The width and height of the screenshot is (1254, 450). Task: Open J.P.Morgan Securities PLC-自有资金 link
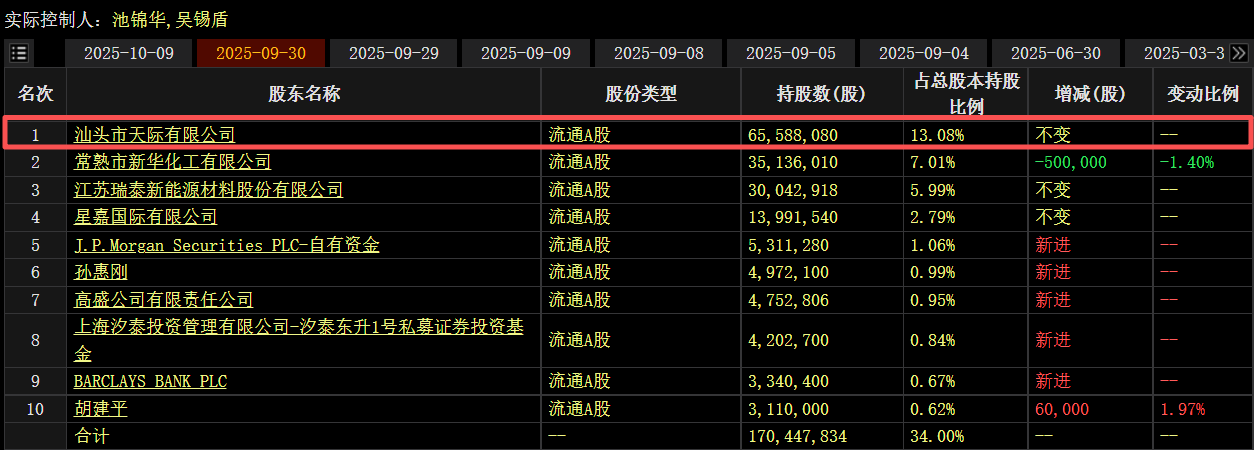tap(227, 245)
